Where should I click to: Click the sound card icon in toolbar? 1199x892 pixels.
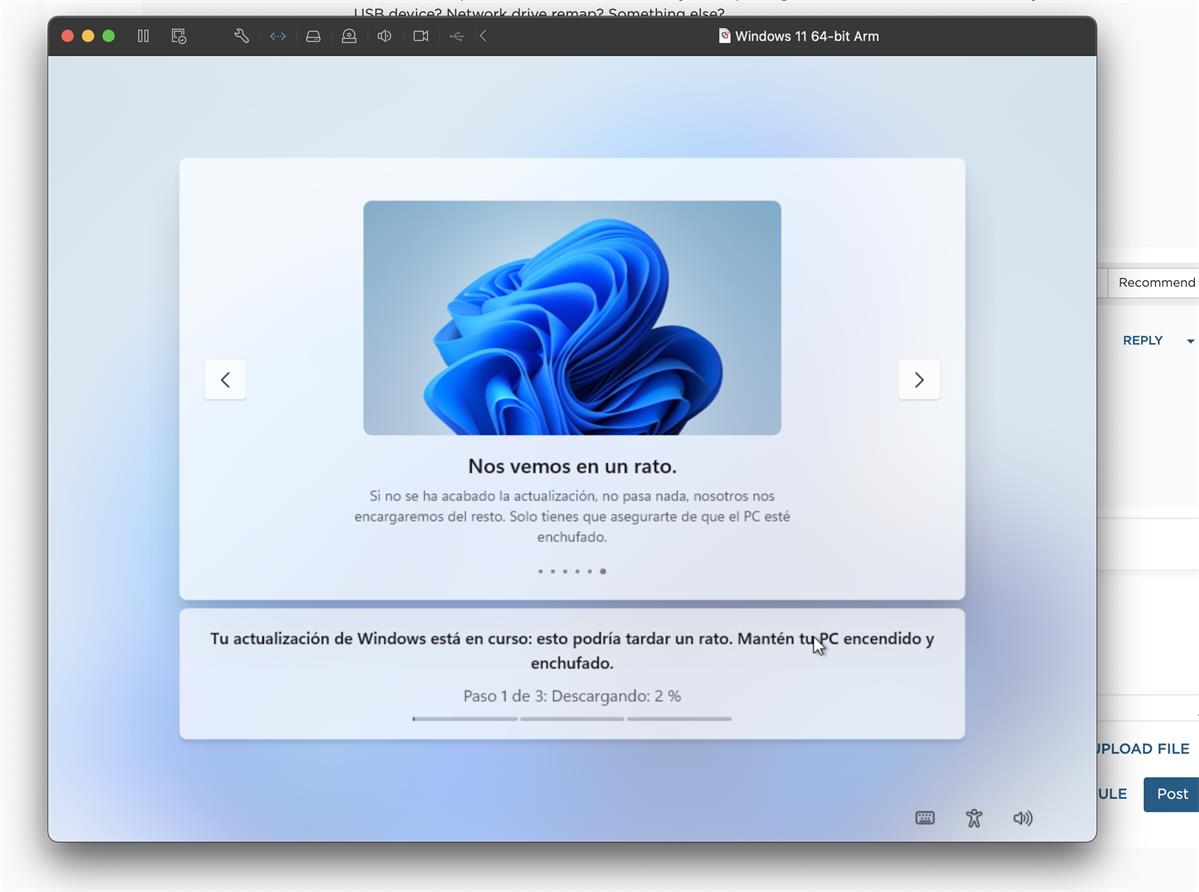(x=385, y=36)
